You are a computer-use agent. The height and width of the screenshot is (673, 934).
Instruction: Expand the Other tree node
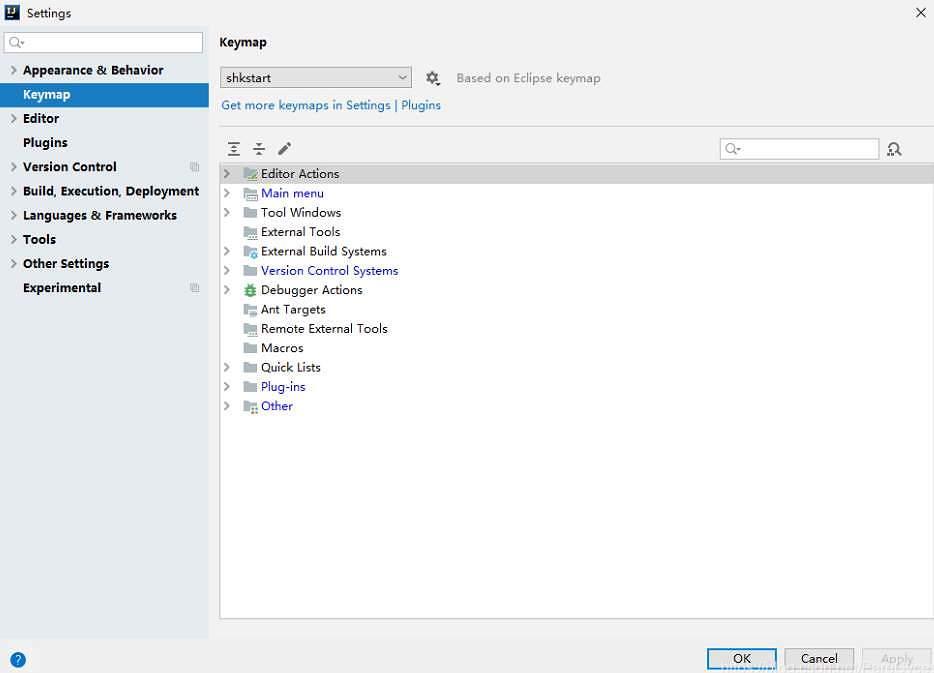(x=227, y=406)
